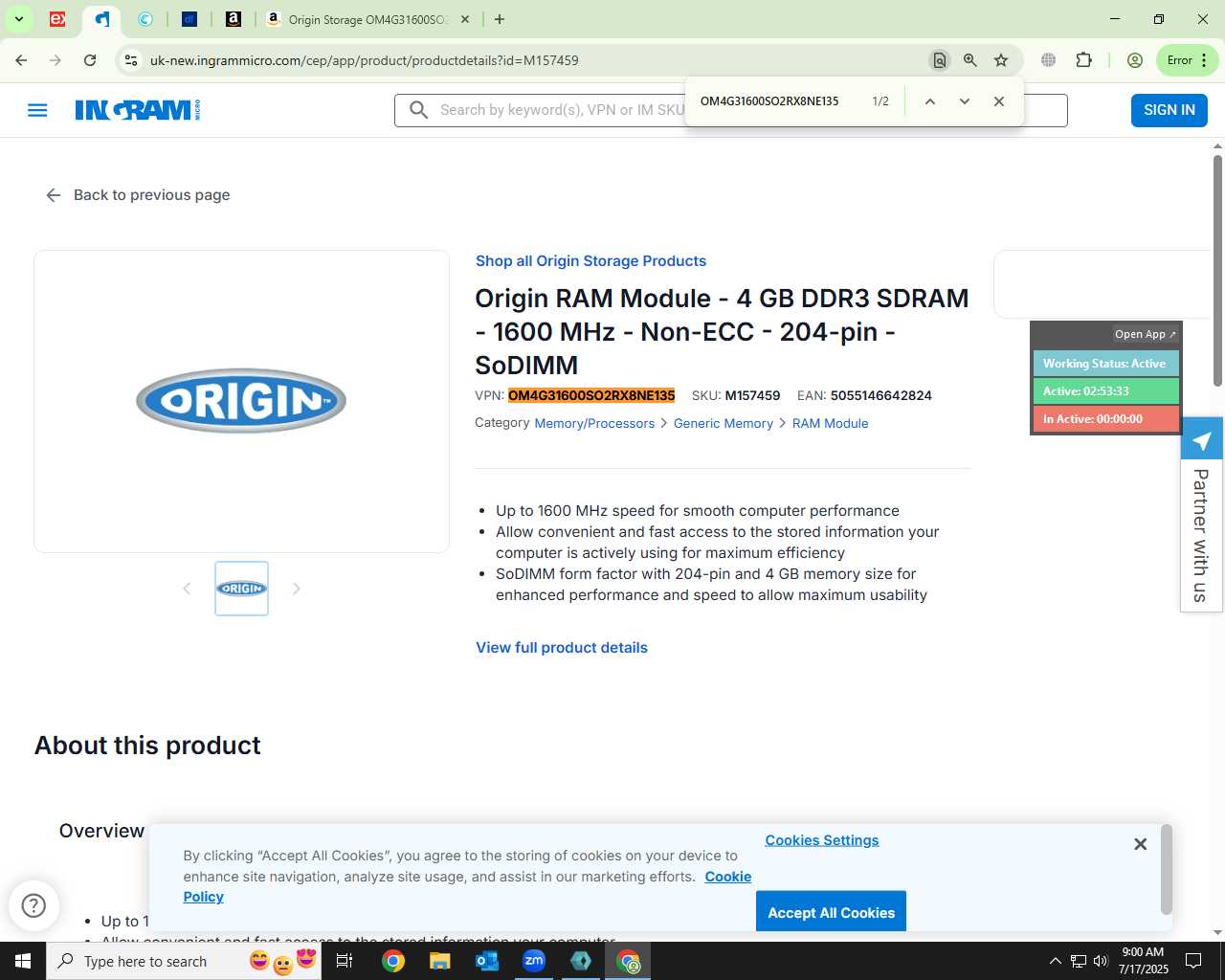Open Memory/Processors category link

pos(594,423)
